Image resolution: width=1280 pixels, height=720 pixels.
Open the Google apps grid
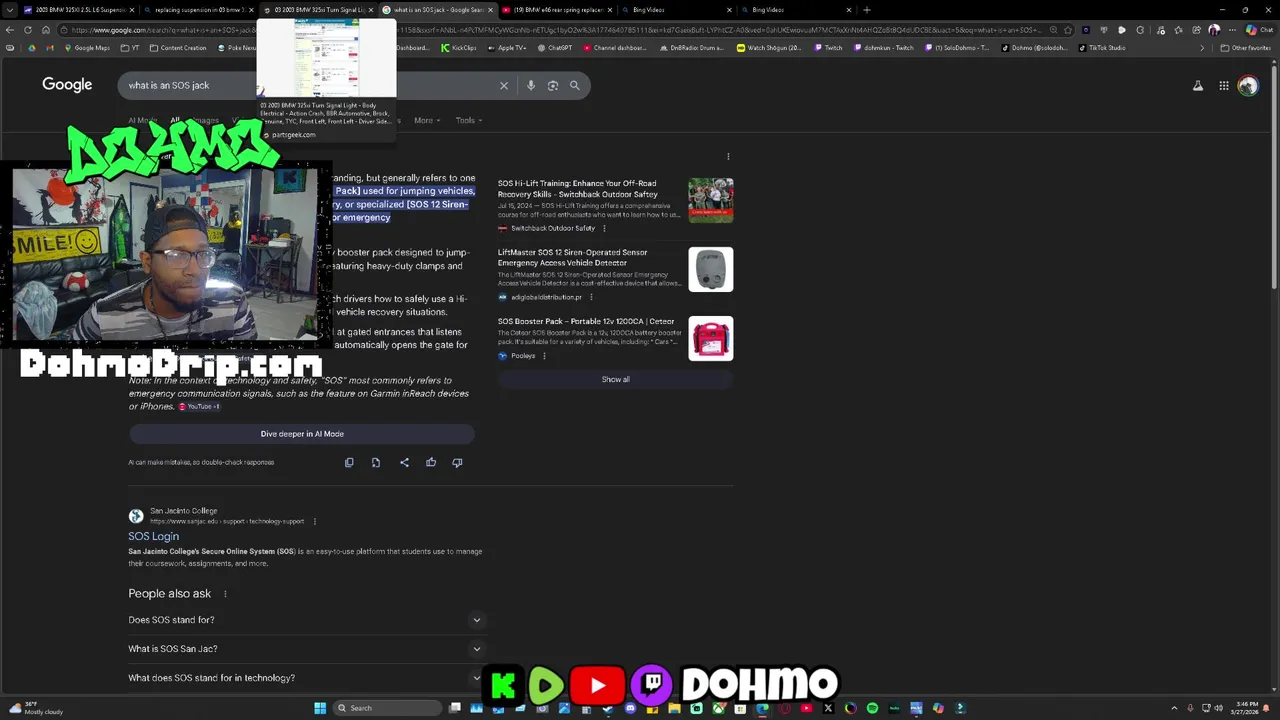(x=1223, y=86)
